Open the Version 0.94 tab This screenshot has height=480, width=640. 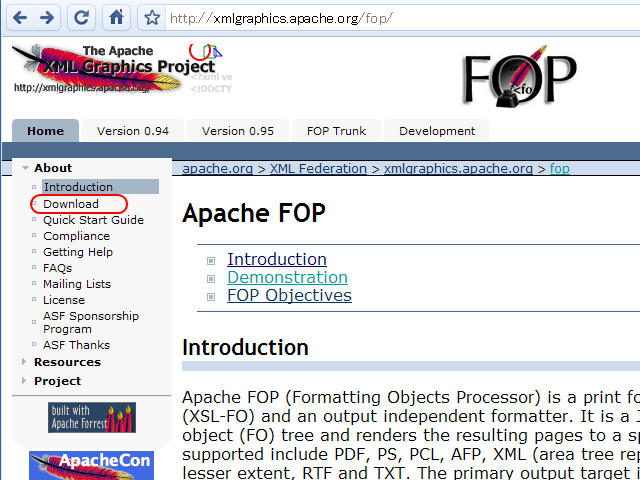(x=133, y=131)
